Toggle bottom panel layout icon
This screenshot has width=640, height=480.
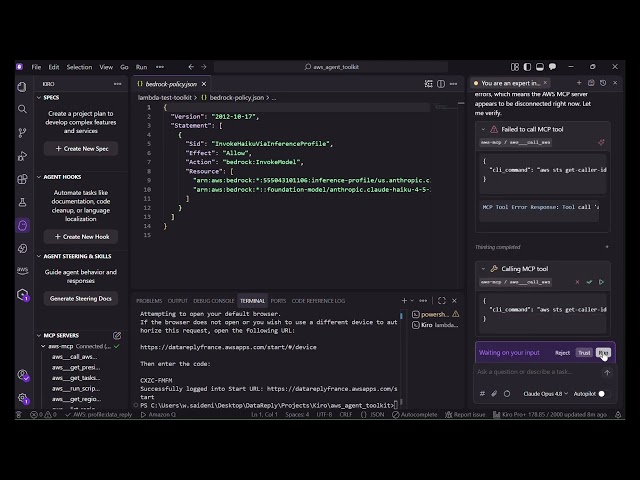tap(540, 67)
